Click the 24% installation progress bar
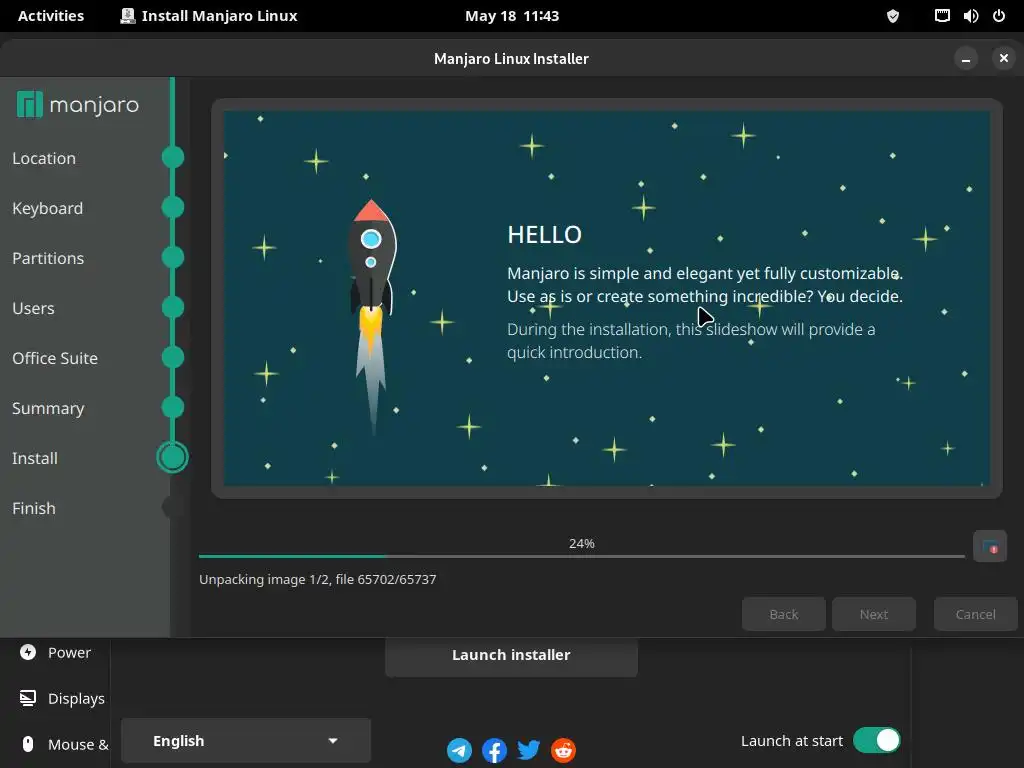Image resolution: width=1024 pixels, height=768 pixels. [x=582, y=556]
